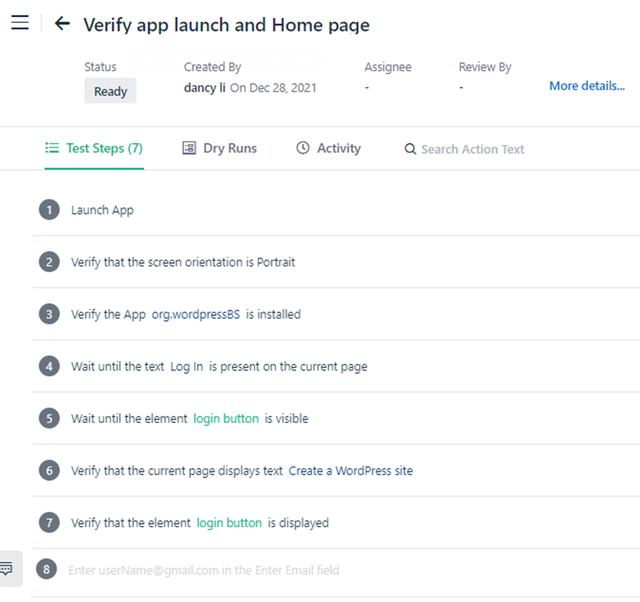This screenshot has width=640, height=602.
Task: Click the Test Steps list icon
Action: 52,148
